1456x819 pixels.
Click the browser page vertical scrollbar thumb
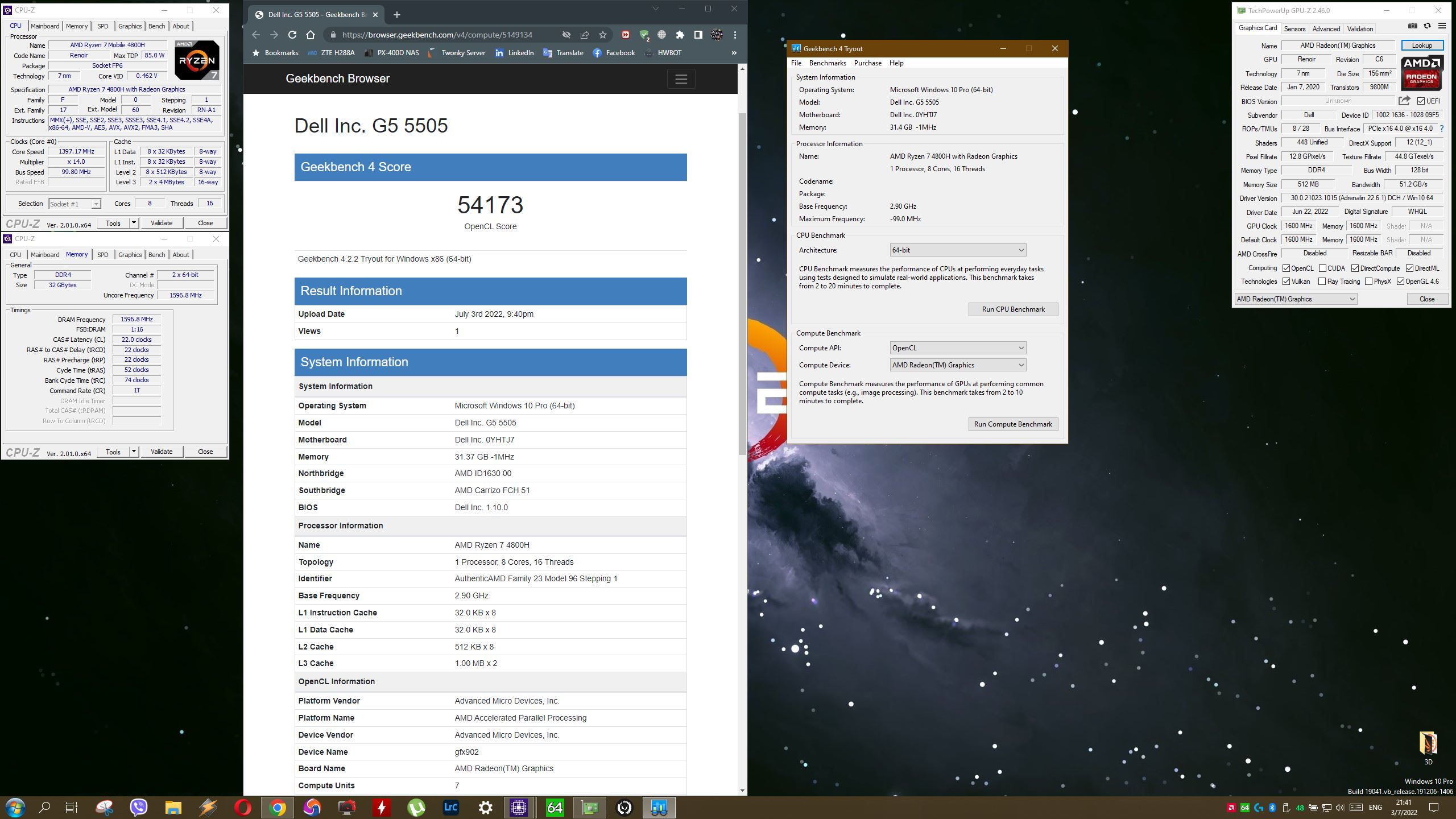point(742,284)
